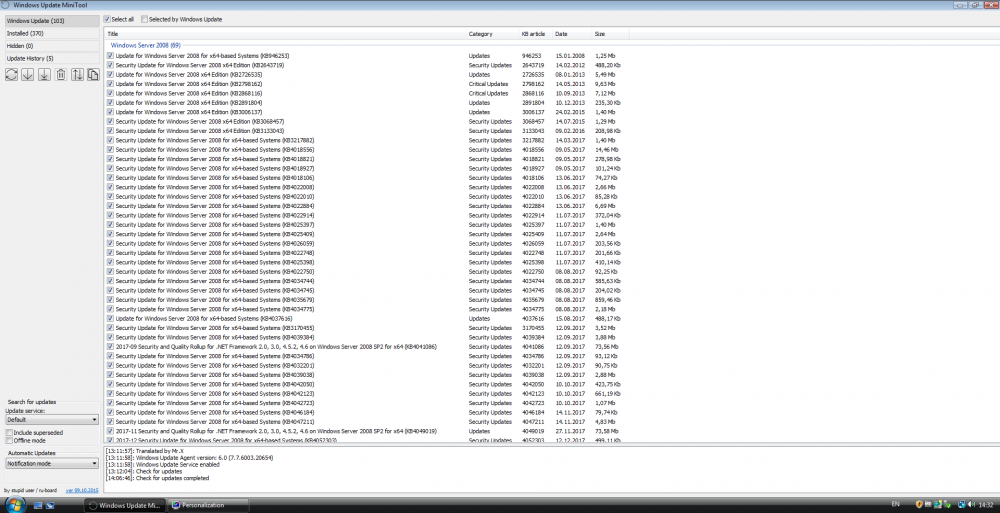Click the ver 09.10.2015 link
The image size is (1000, 513).
(80, 490)
